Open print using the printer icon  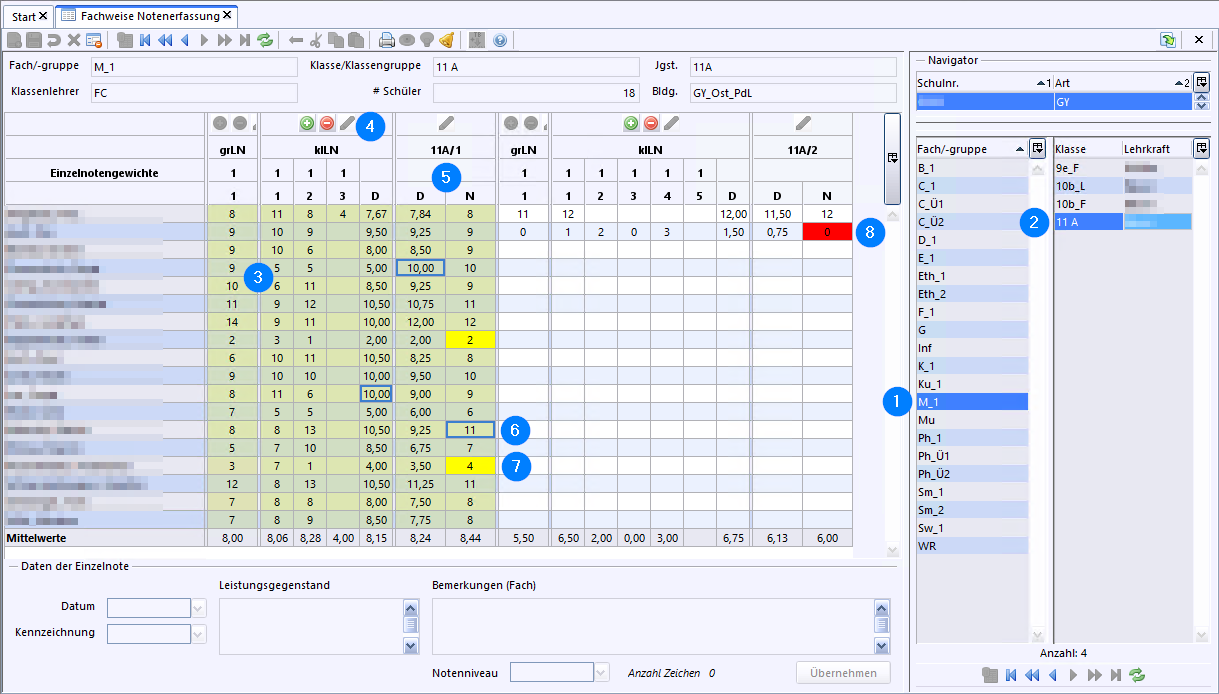pos(387,40)
